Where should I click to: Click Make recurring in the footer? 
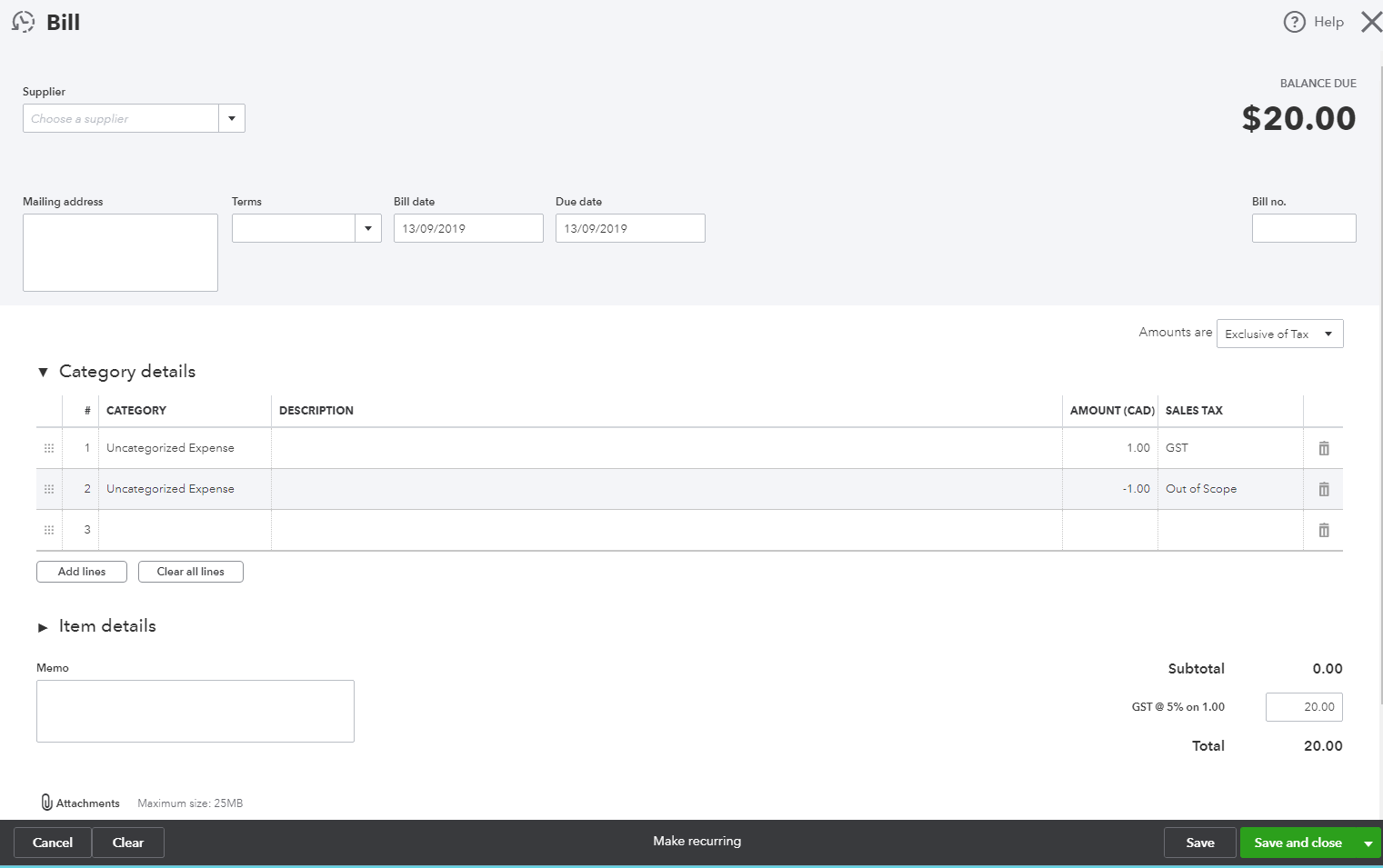(697, 842)
